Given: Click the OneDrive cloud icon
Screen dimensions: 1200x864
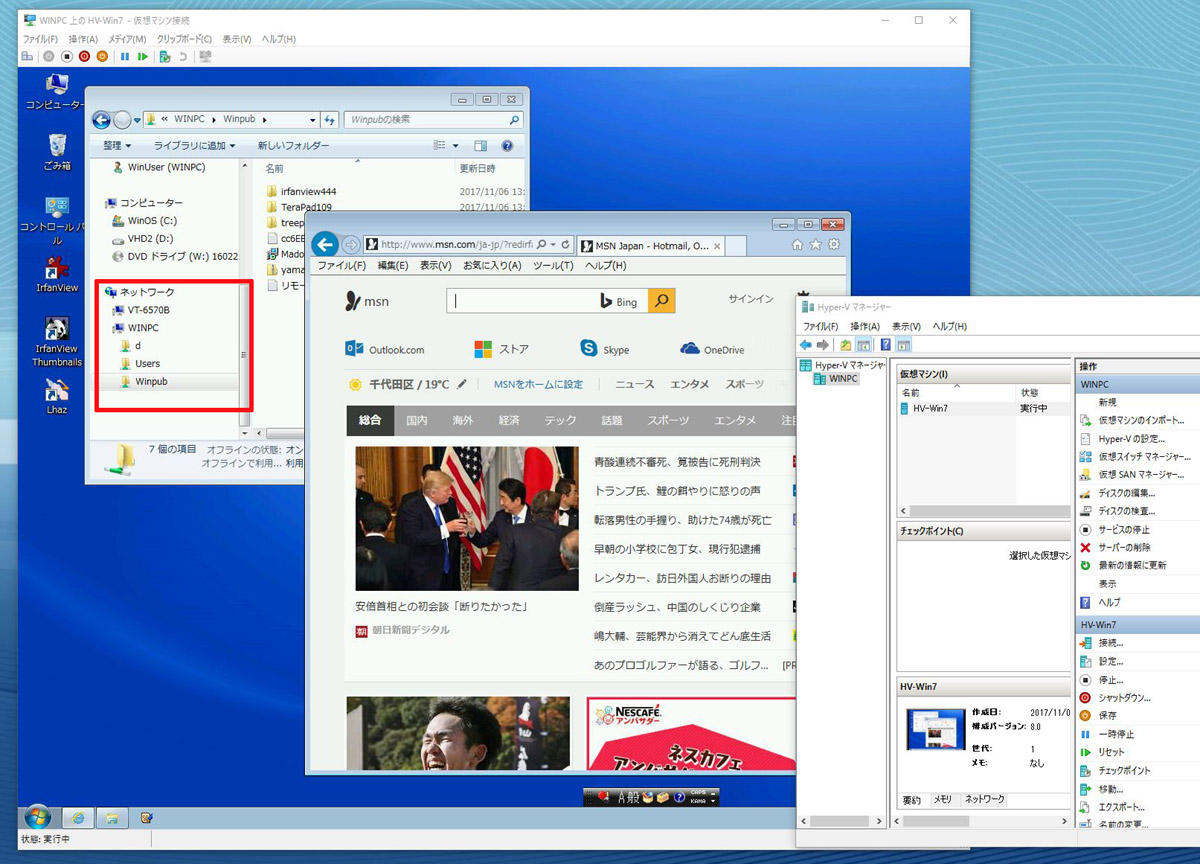Looking at the screenshot, I should tap(689, 349).
